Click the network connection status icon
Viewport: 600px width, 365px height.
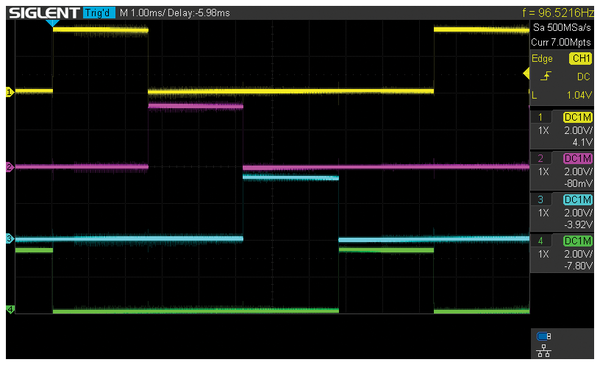coord(544,350)
